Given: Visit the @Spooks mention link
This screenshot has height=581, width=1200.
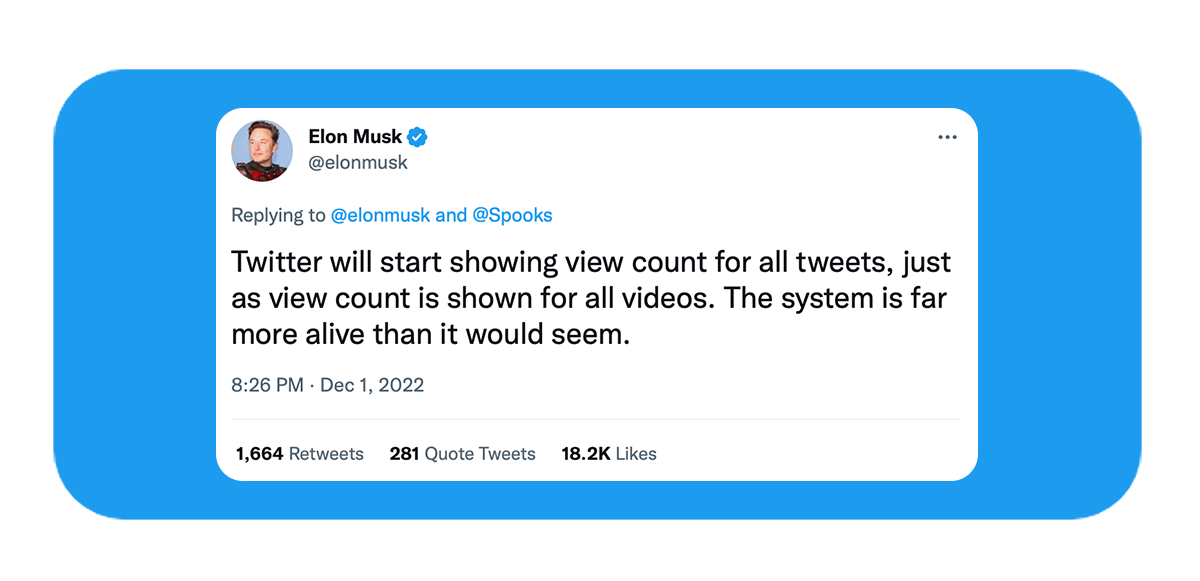Looking at the screenshot, I should [512, 215].
